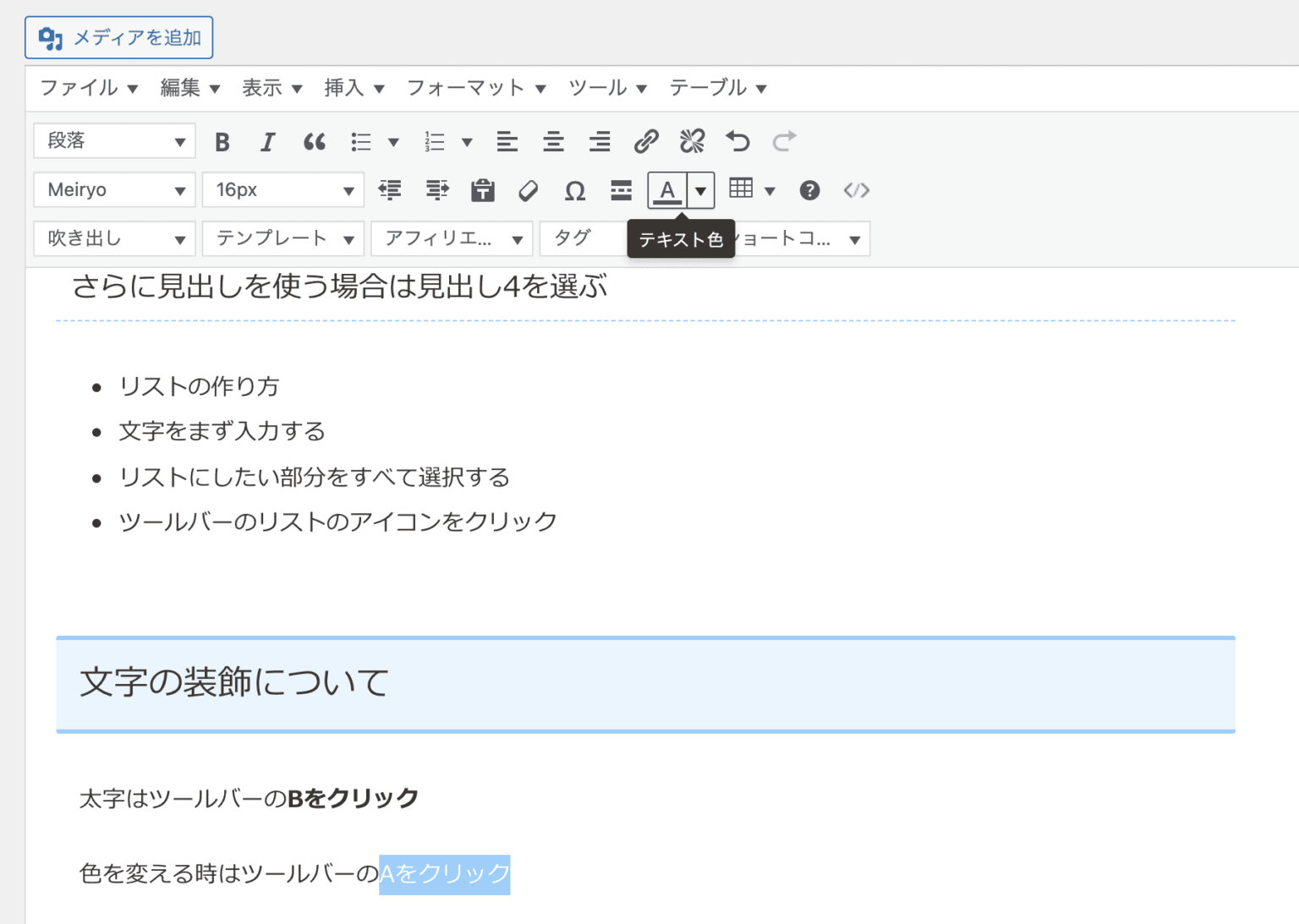The width and height of the screenshot is (1299, 924).
Task: Toggle bold formatting
Action: click(x=222, y=141)
